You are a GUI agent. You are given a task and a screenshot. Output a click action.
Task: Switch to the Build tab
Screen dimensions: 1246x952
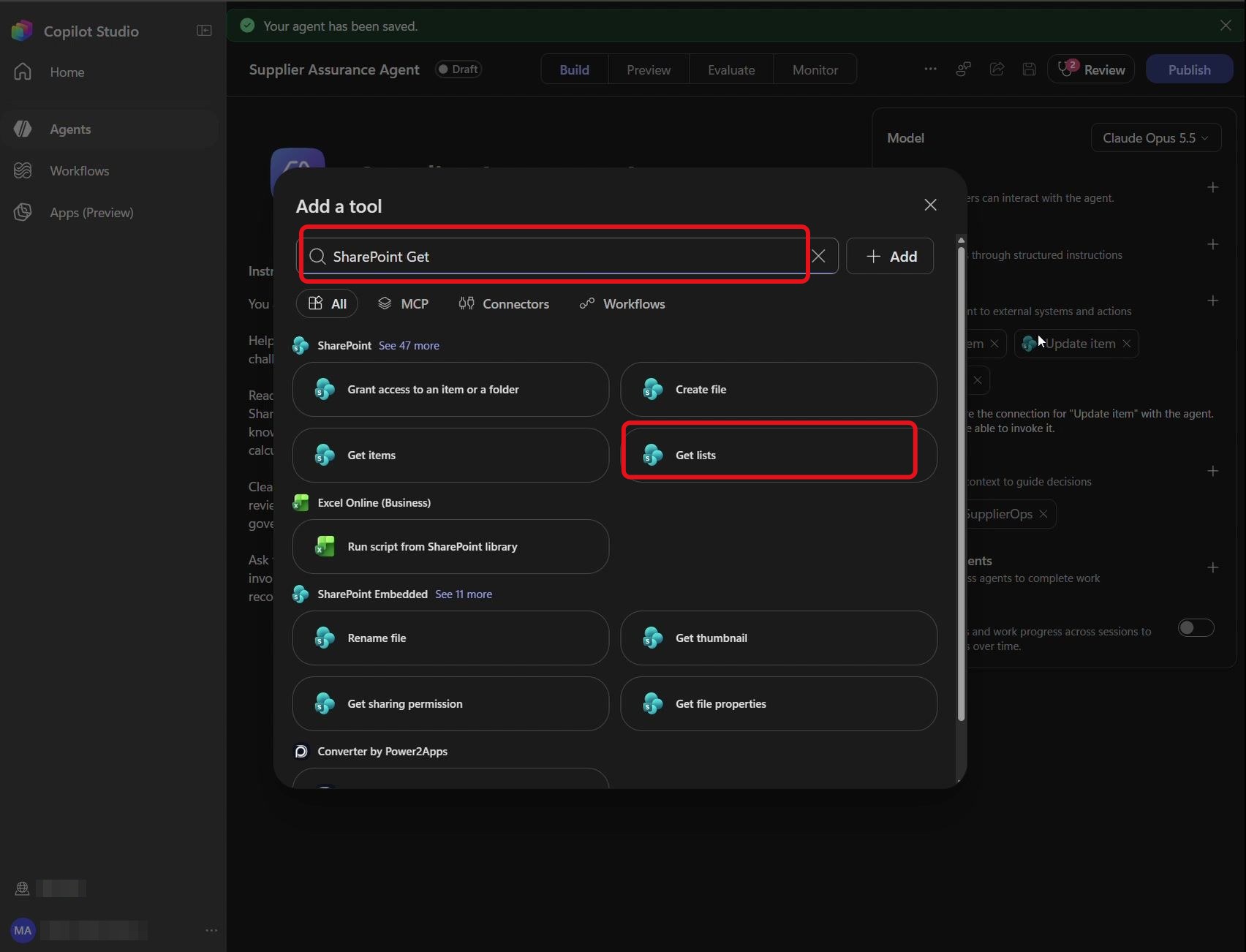(x=575, y=69)
